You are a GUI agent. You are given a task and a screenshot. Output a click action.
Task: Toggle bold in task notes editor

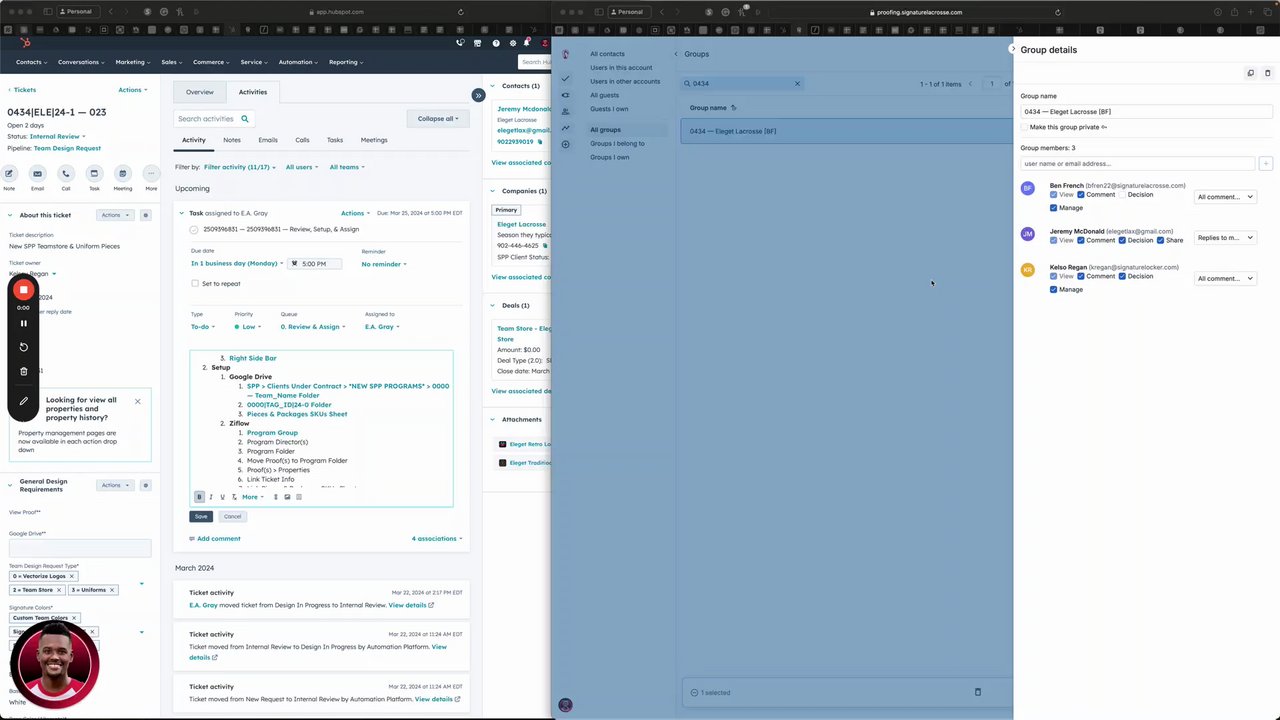199,497
